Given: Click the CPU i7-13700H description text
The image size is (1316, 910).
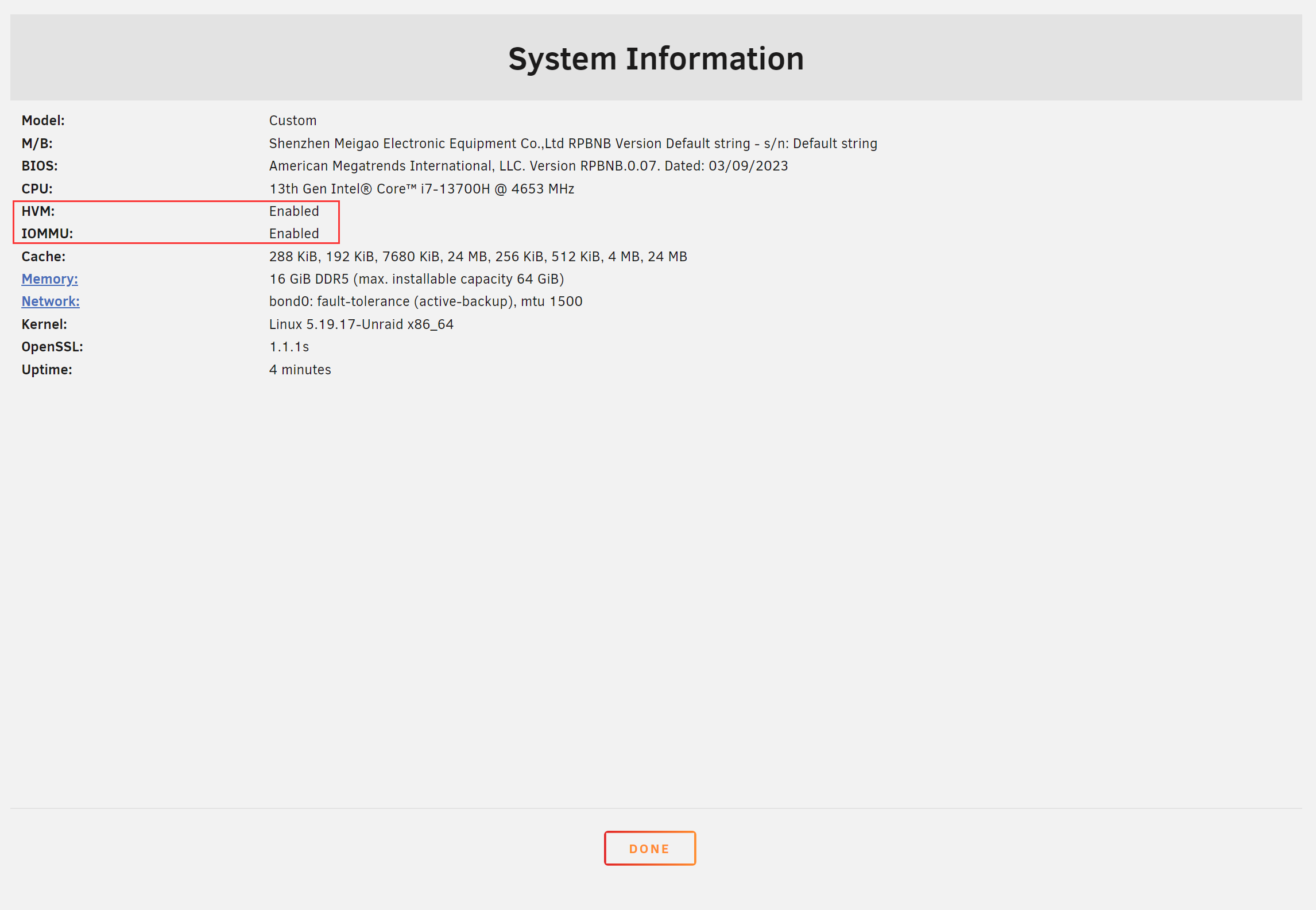Looking at the screenshot, I should 421,189.
